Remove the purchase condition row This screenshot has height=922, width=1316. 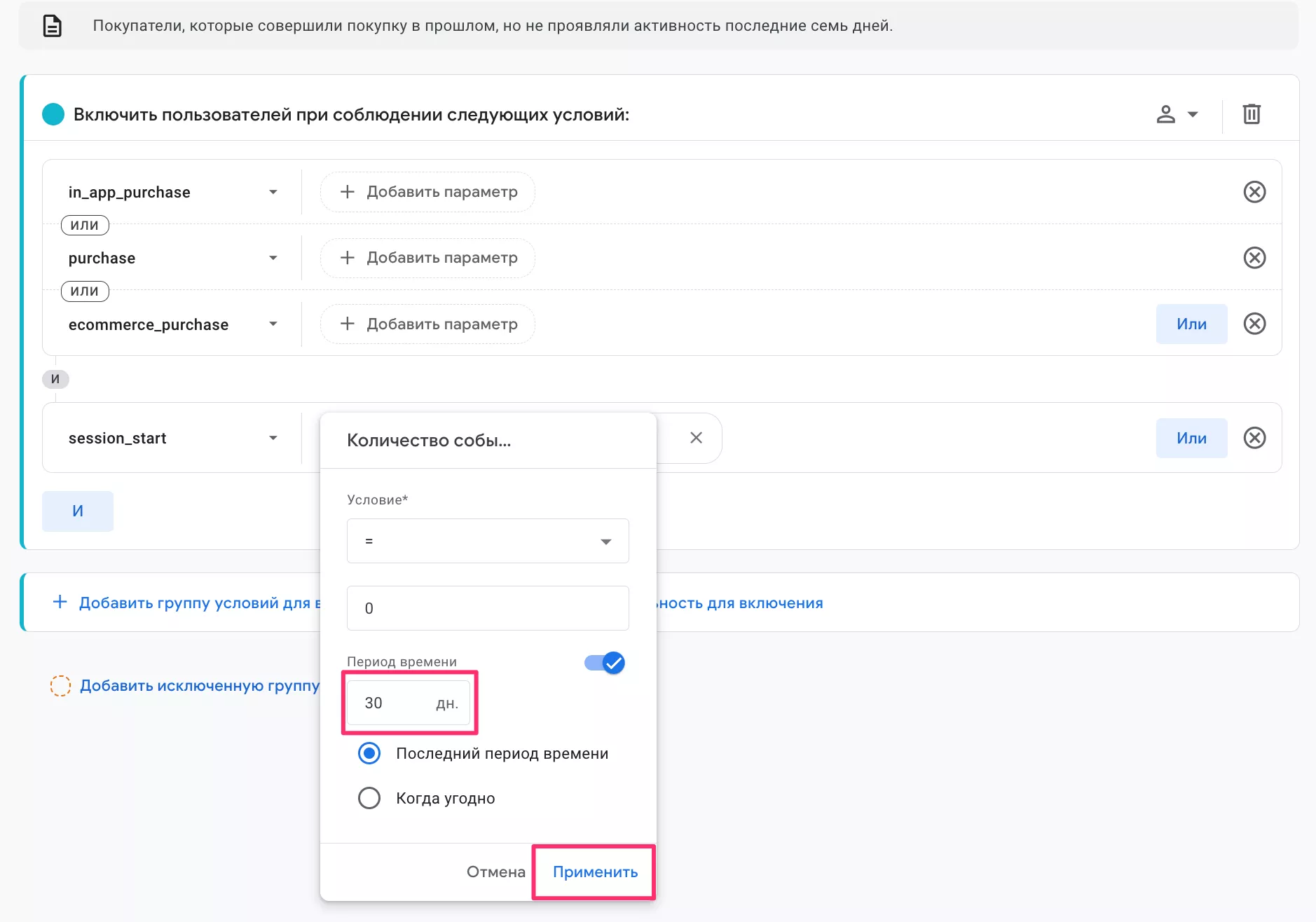1254,258
